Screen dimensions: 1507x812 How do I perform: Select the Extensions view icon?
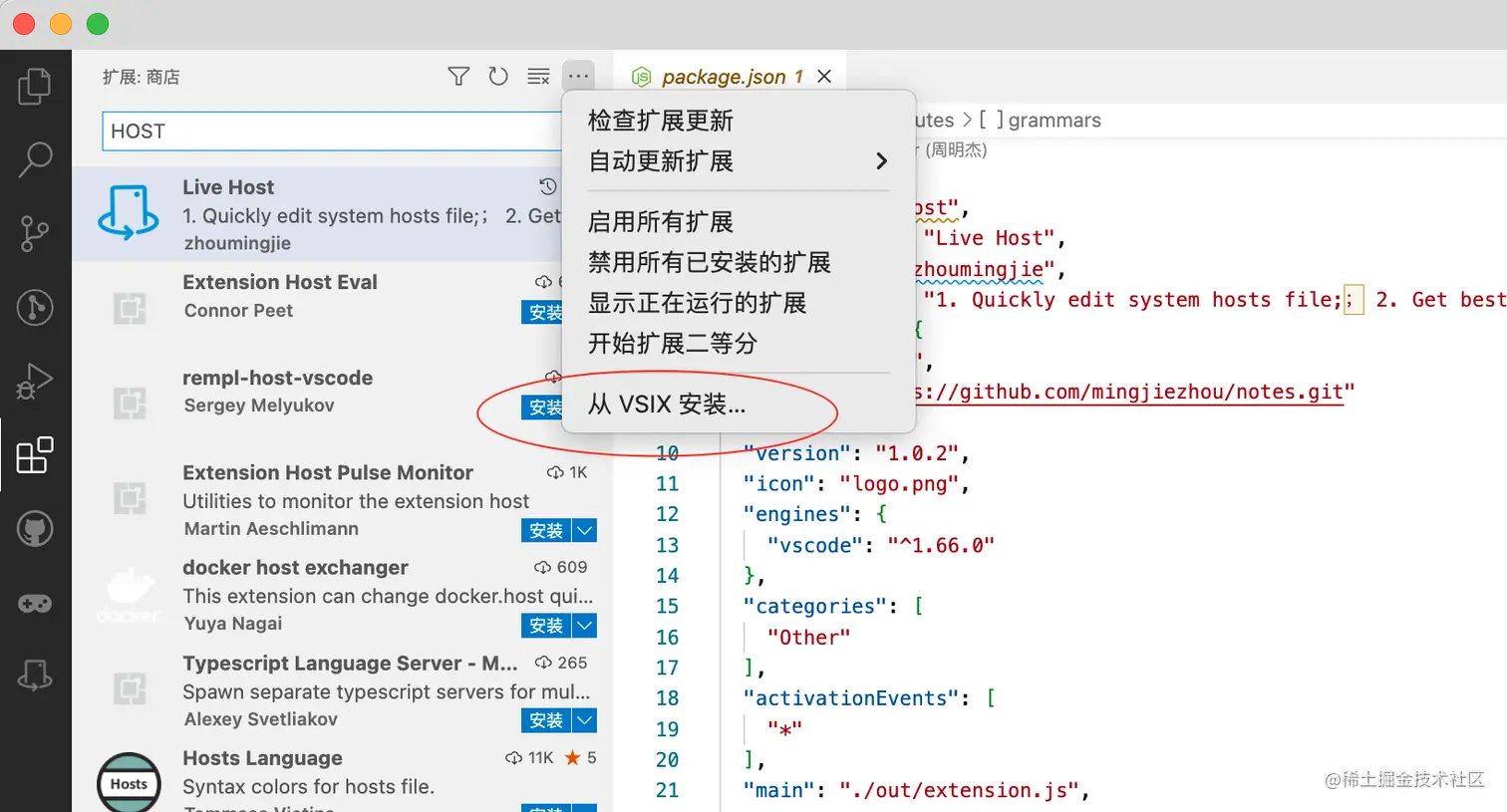tap(35, 455)
